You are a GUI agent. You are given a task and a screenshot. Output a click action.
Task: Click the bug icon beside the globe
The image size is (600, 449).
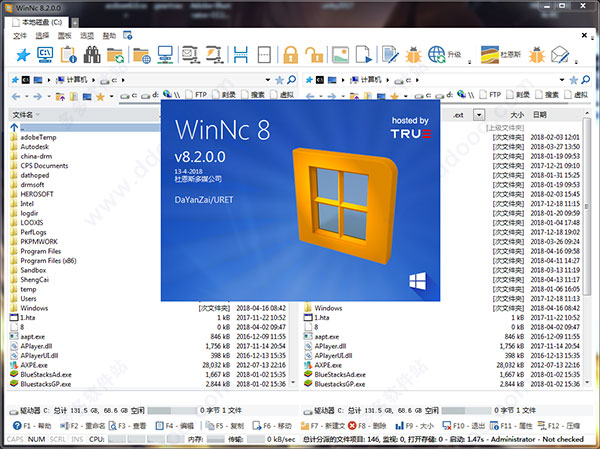[414, 55]
